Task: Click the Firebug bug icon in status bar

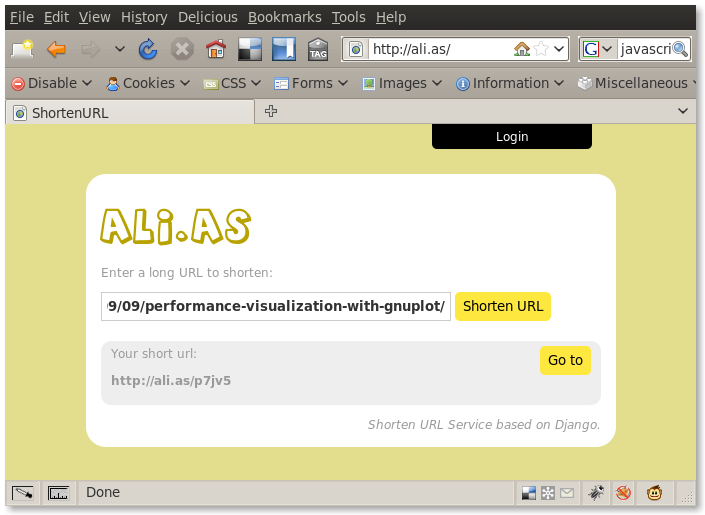Action: tap(596, 492)
